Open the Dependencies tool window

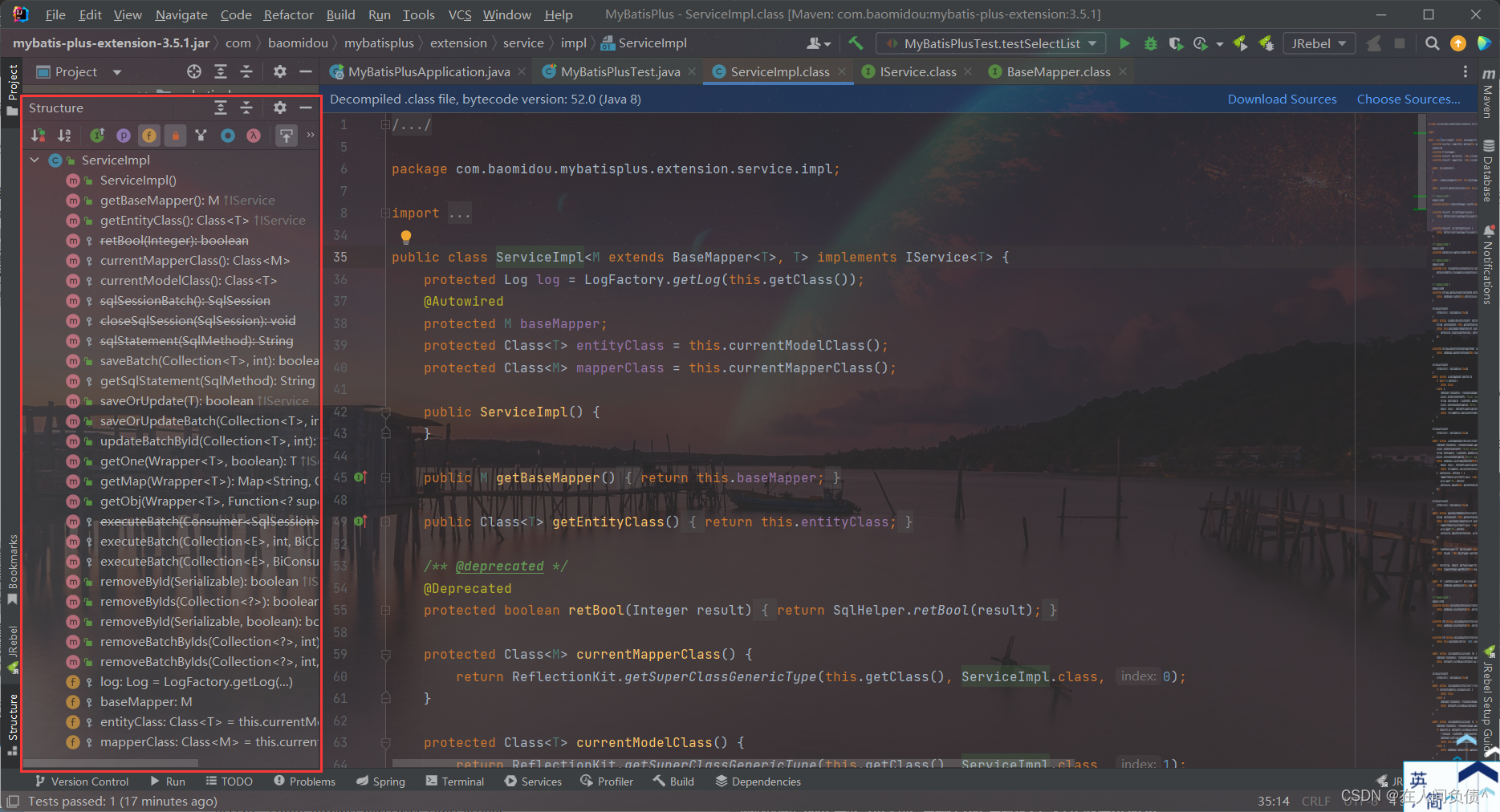pos(758,781)
